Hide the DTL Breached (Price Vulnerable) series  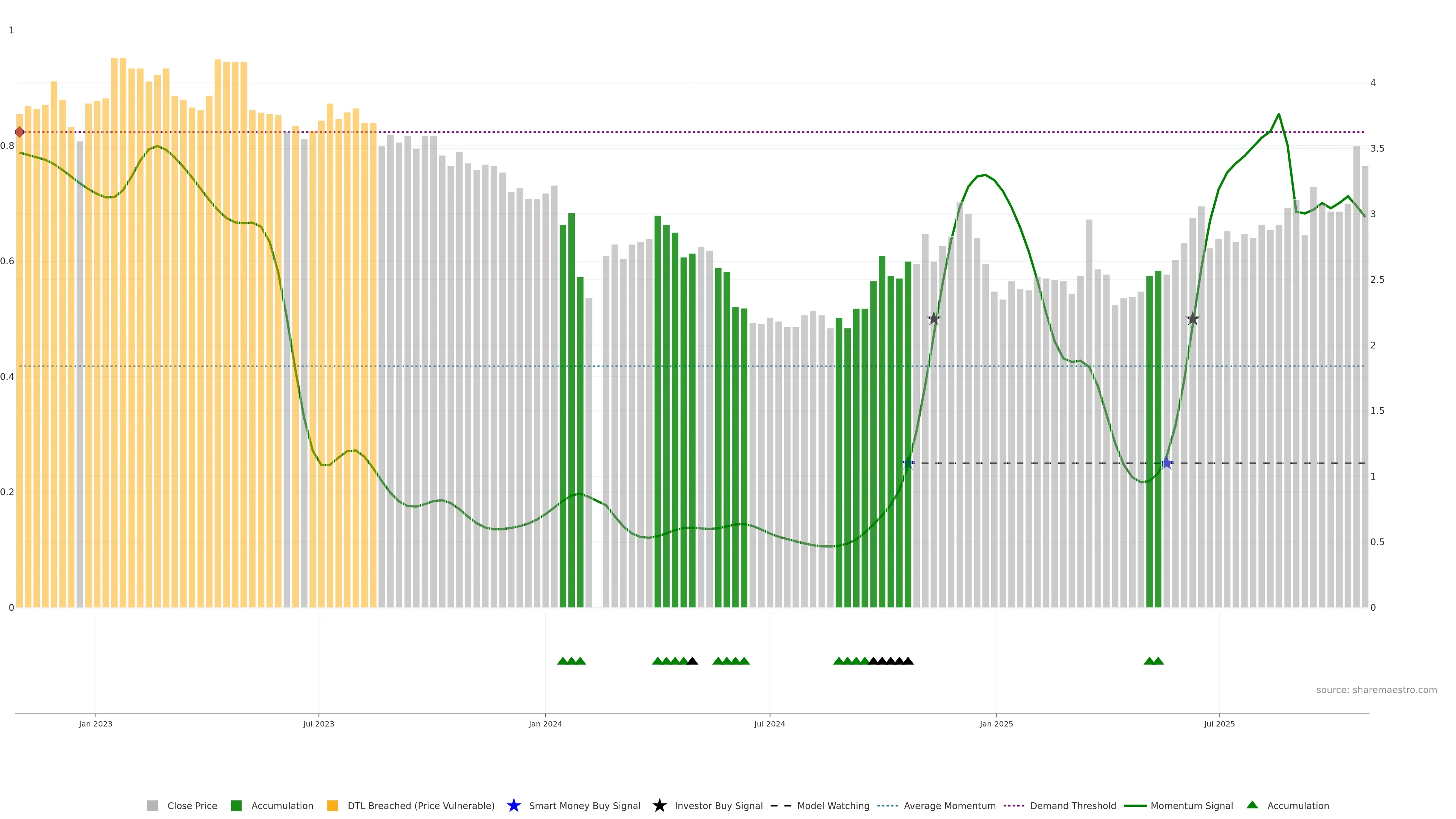[x=420, y=805]
